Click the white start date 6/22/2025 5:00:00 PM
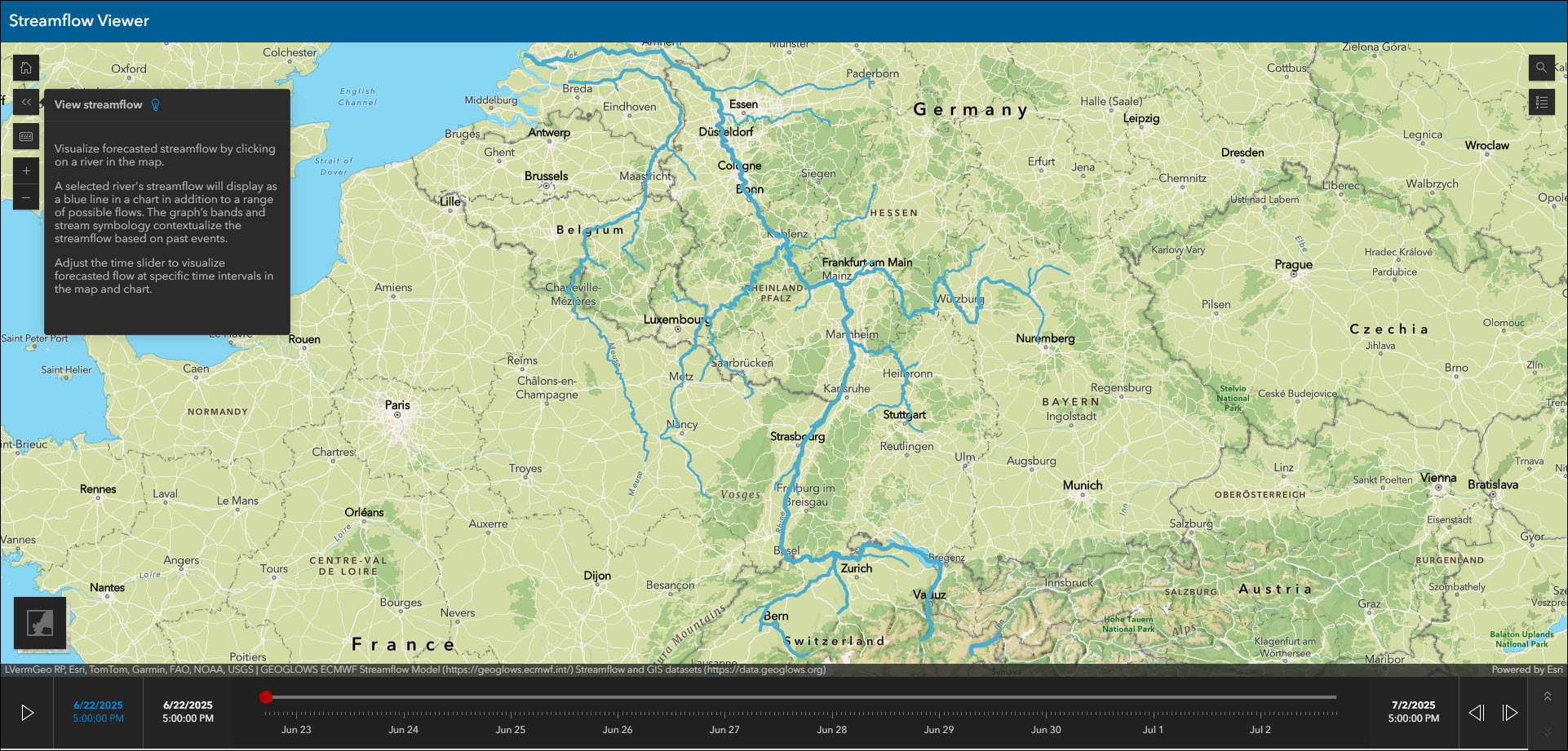 point(188,712)
